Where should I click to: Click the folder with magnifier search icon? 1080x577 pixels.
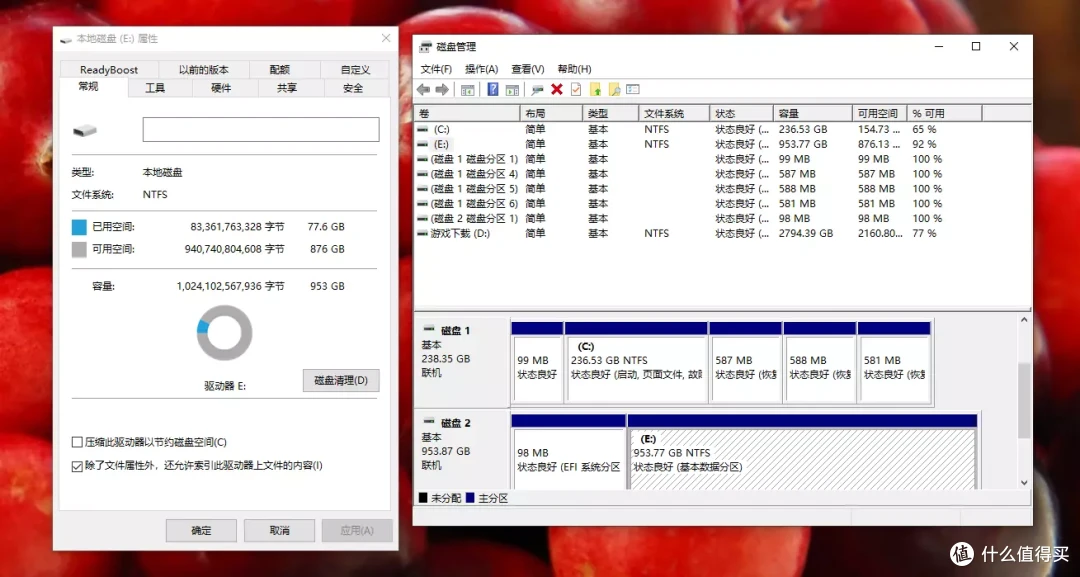(614, 90)
